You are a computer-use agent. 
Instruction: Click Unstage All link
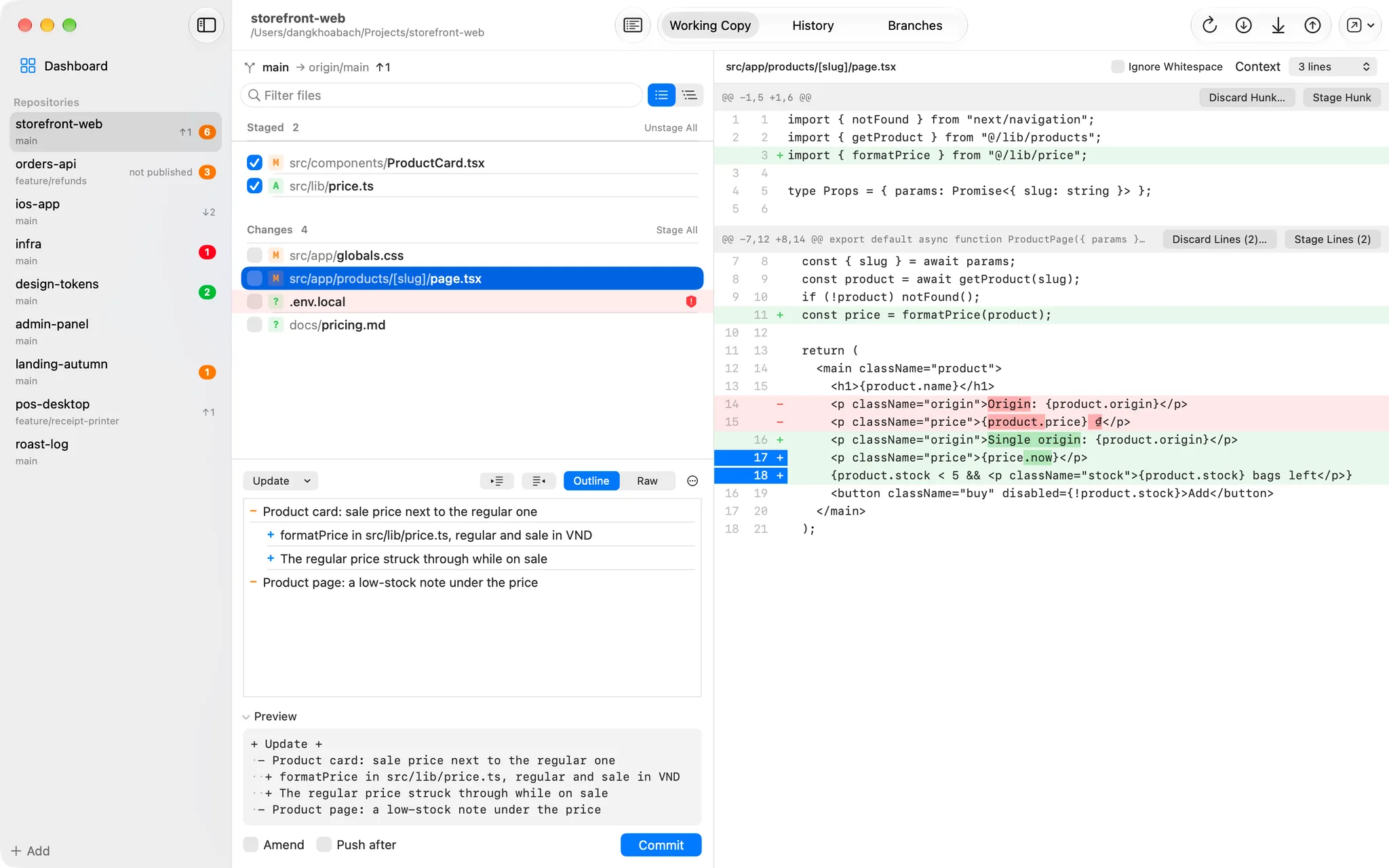pyautogui.click(x=670, y=127)
